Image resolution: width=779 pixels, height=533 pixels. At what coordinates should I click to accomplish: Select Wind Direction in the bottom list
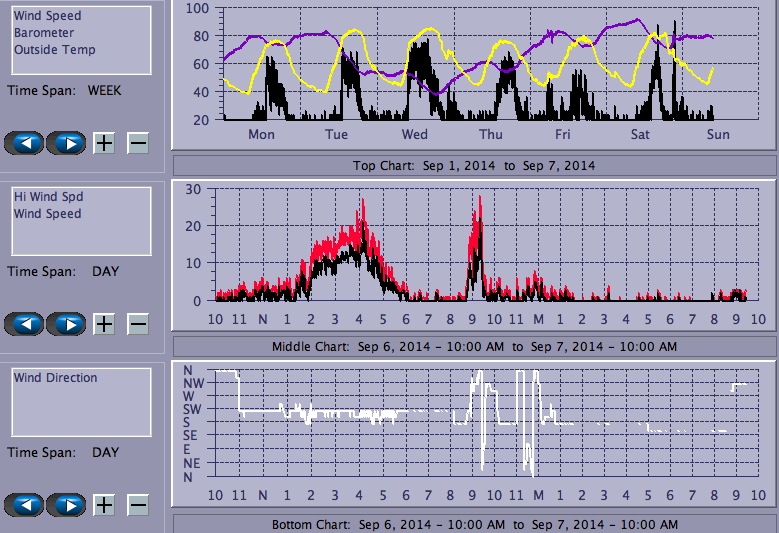(x=55, y=378)
